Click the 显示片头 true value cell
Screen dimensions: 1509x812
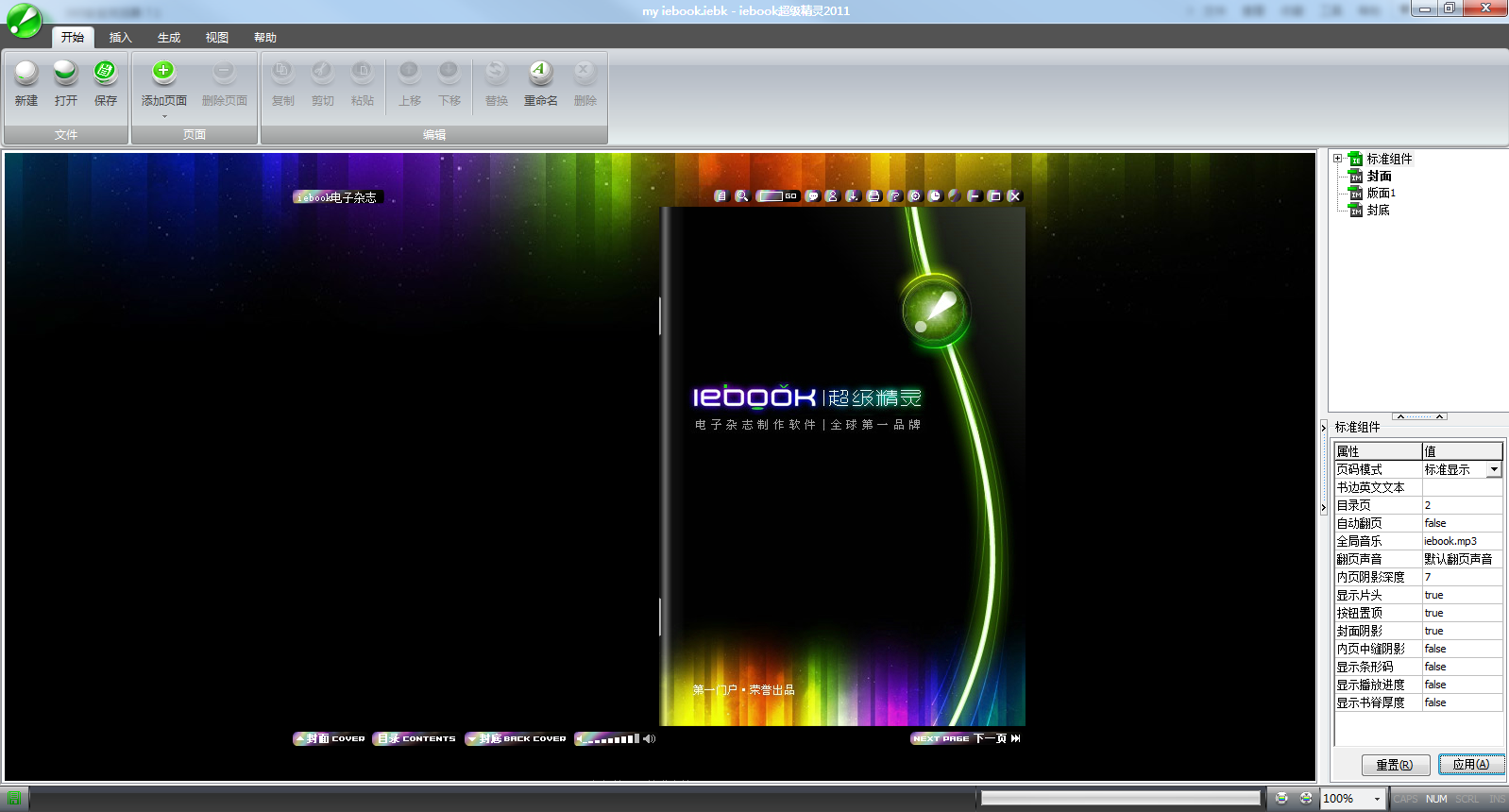click(x=1462, y=595)
